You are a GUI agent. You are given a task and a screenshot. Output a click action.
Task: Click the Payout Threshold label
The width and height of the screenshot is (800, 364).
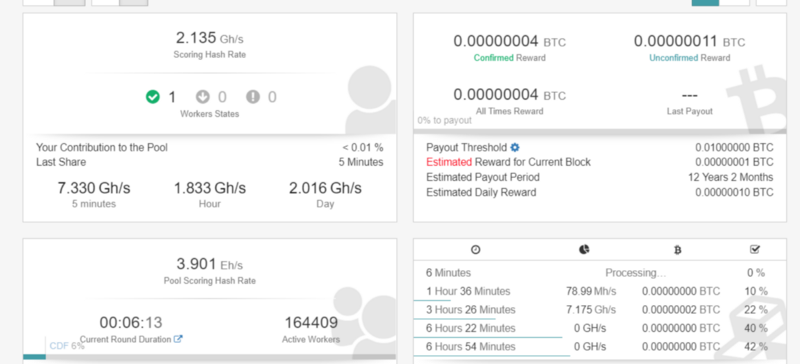tap(466, 148)
